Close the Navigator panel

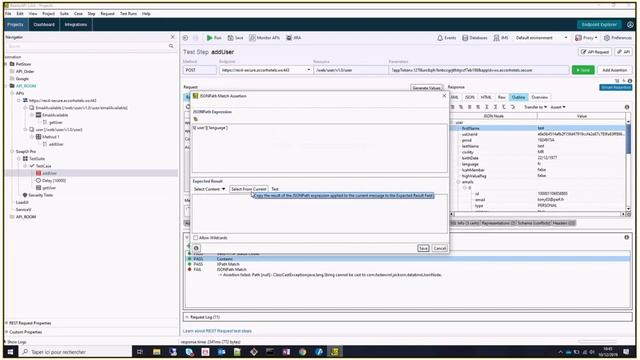tap(172, 37)
